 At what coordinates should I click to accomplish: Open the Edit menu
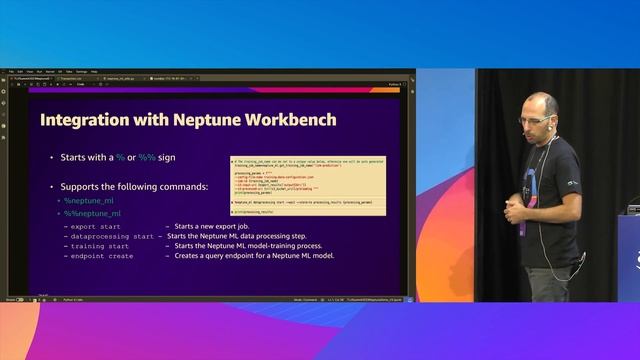pyautogui.click(x=20, y=72)
